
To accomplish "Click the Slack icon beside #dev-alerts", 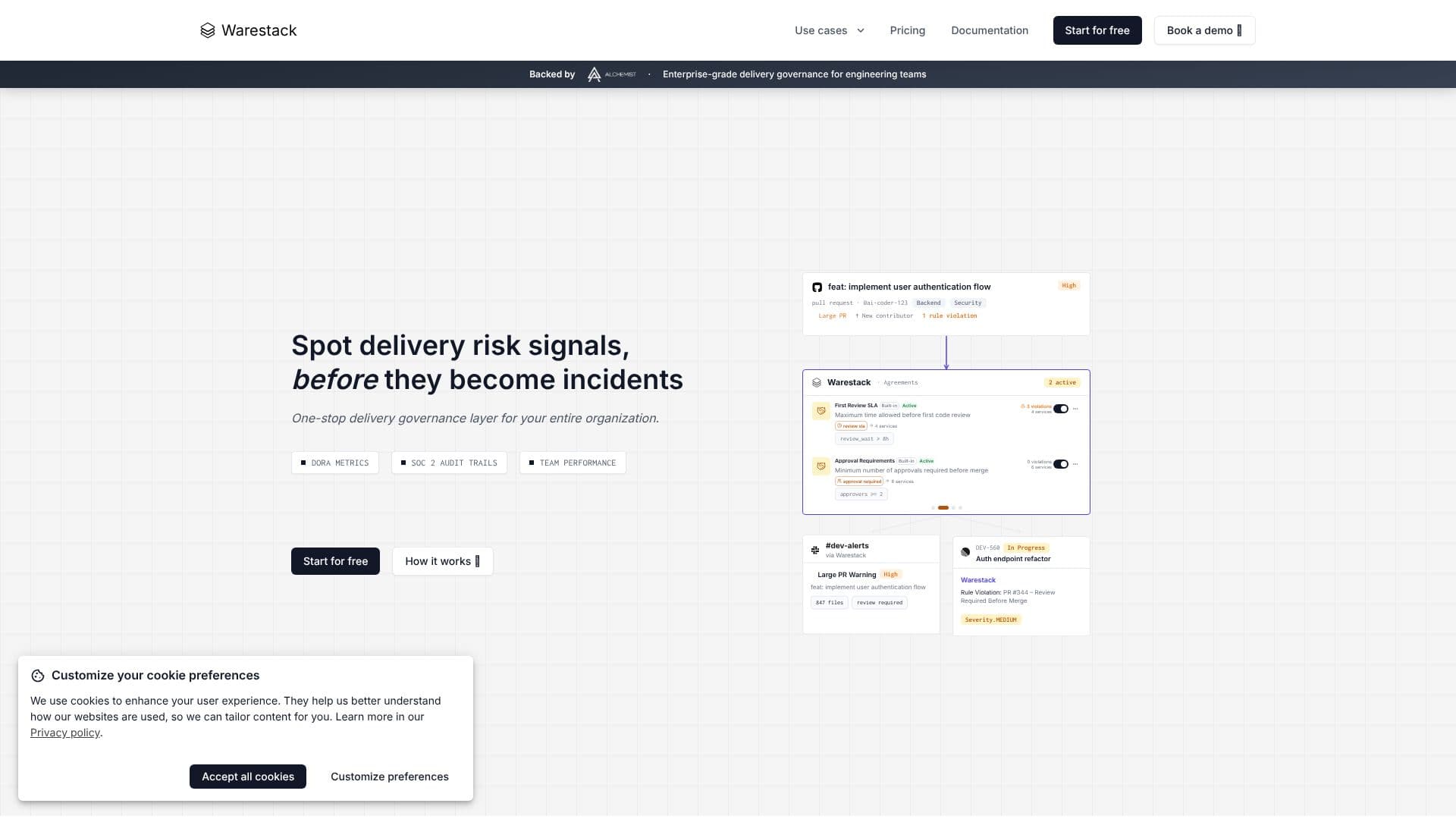I will (x=815, y=551).
